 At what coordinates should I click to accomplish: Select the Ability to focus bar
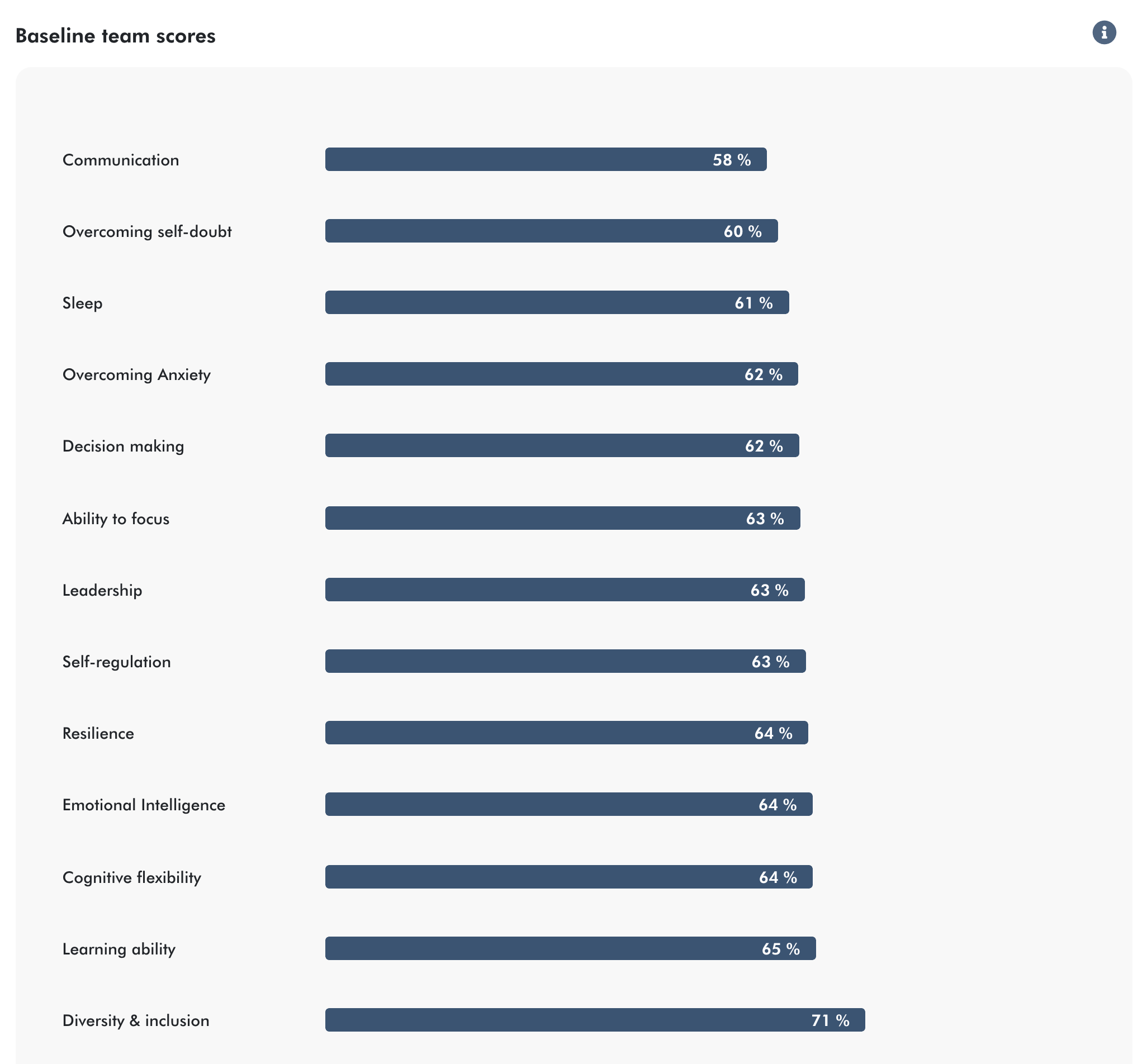[562, 518]
